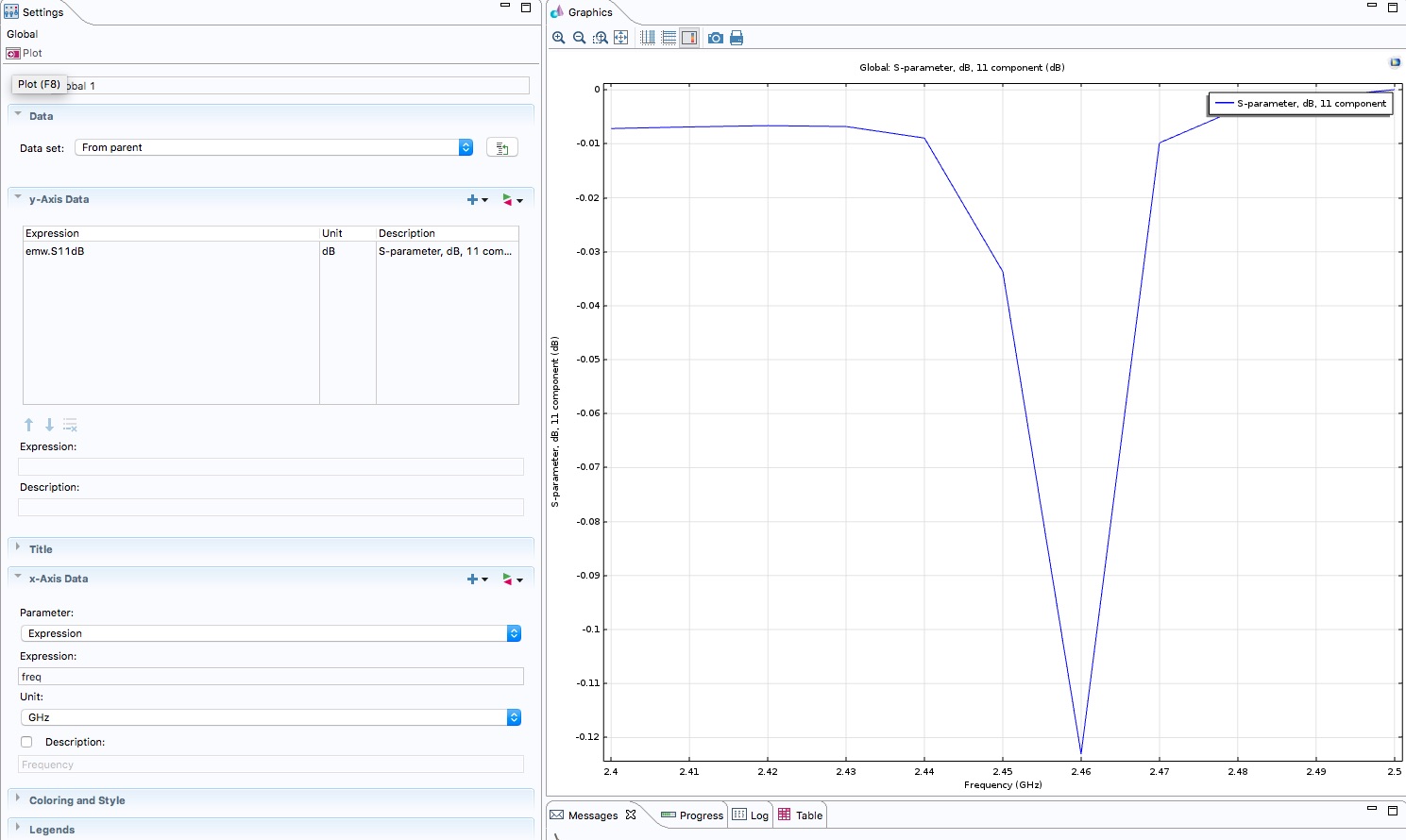
Task: Click the Zoom Out magnifier icon
Action: [x=580, y=38]
